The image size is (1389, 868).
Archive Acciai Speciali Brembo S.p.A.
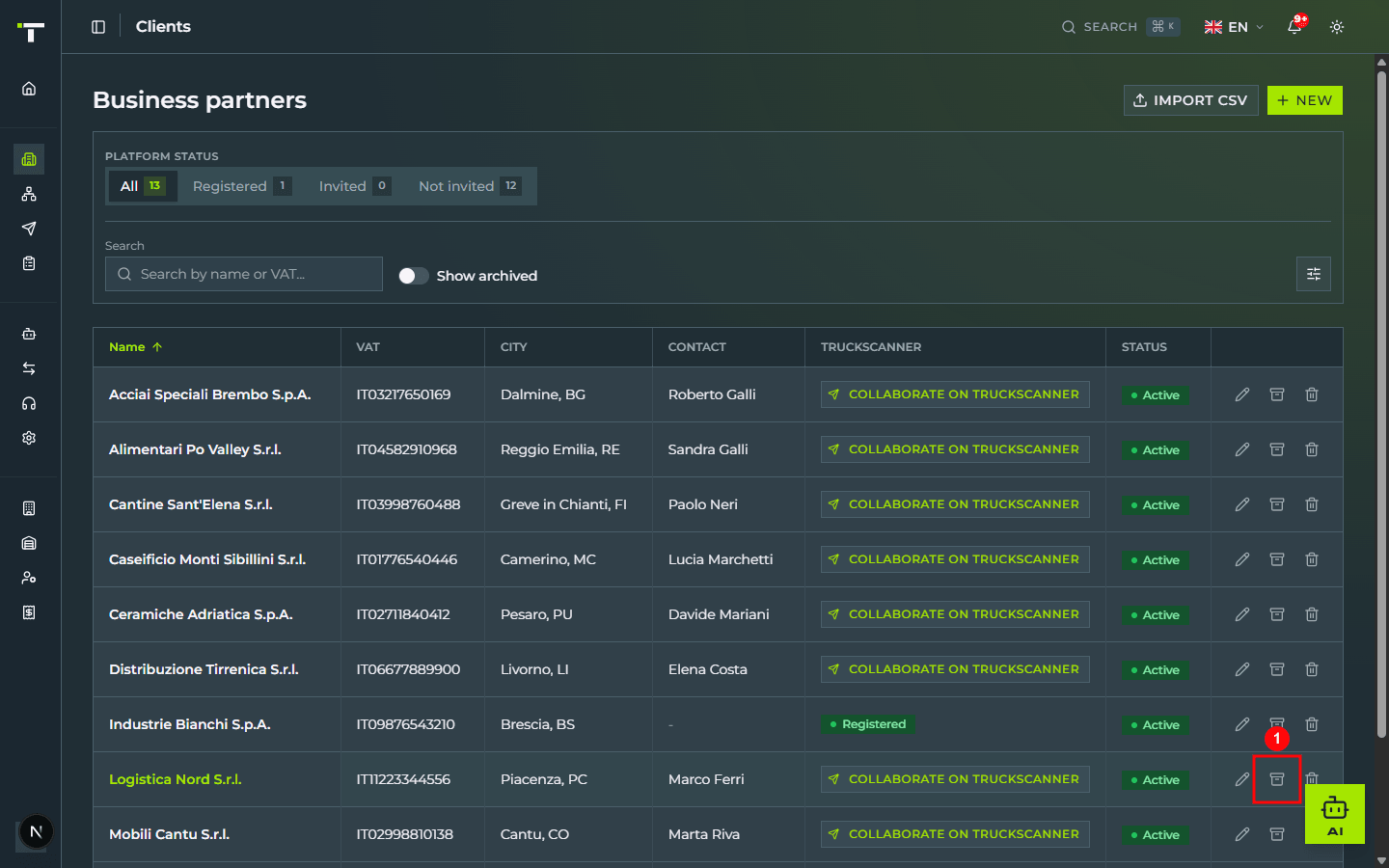click(x=1277, y=394)
